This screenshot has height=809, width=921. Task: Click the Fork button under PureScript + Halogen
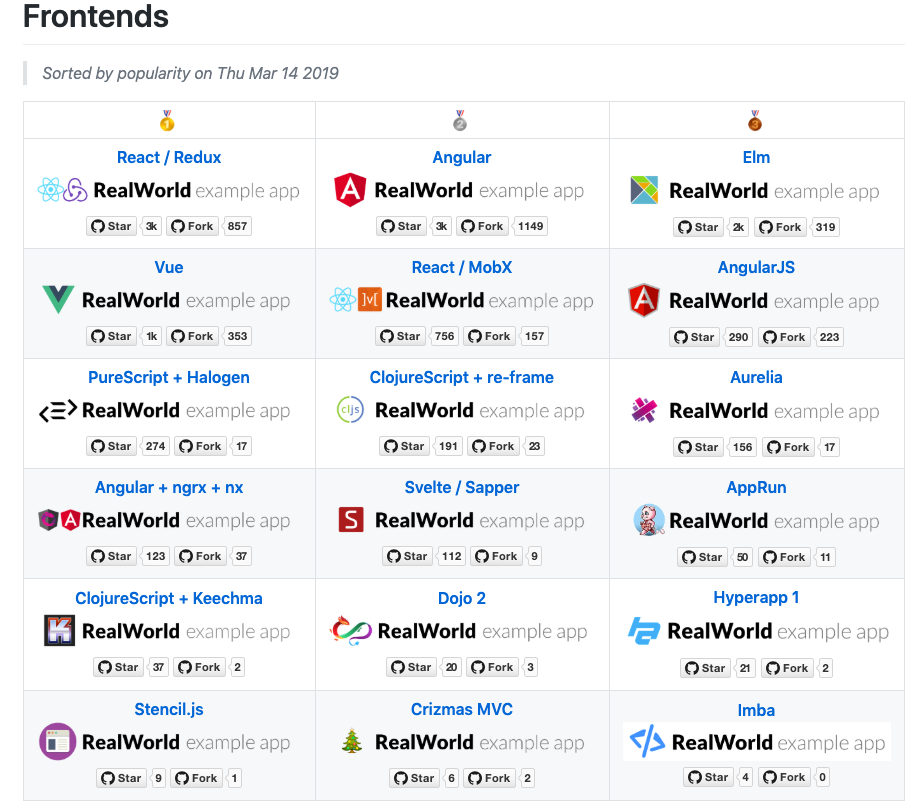coord(200,446)
